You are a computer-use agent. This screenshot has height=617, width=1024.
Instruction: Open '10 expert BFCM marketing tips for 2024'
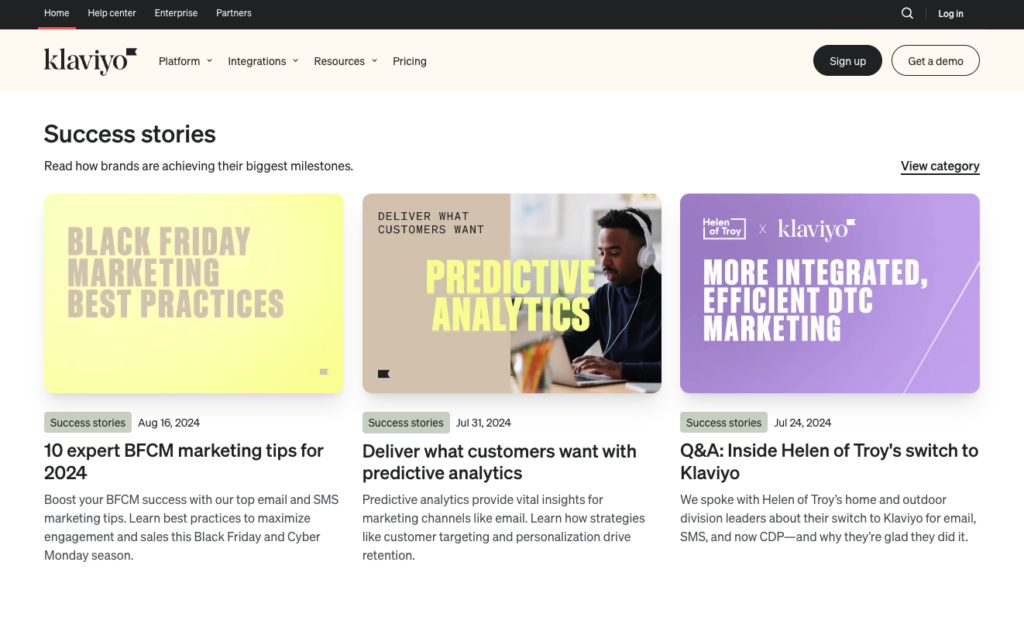[184, 462]
